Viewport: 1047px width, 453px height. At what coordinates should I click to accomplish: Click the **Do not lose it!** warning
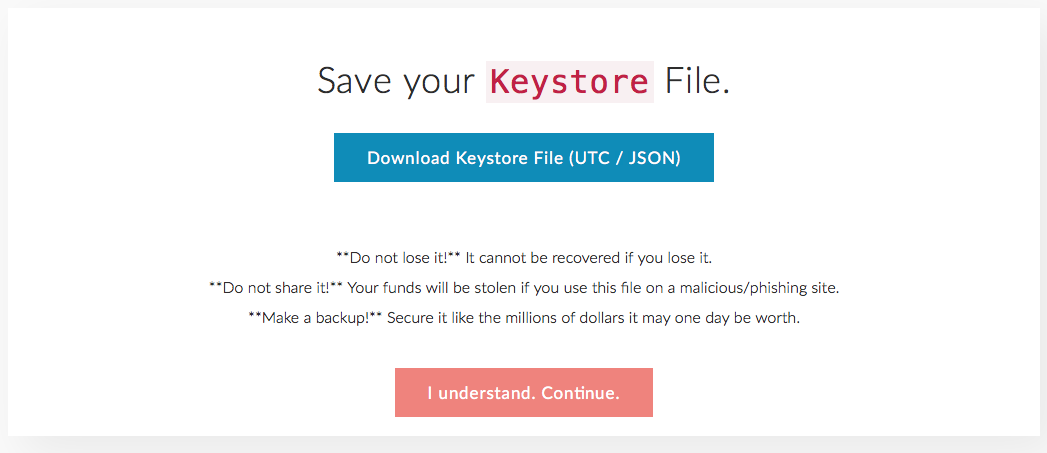coord(398,257)
